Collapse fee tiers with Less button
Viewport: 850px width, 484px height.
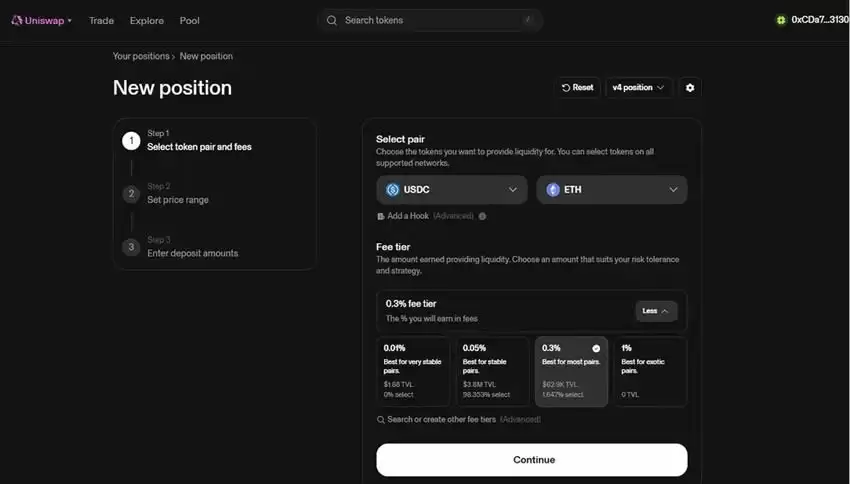pyautogui.click(x=656, y=311)
